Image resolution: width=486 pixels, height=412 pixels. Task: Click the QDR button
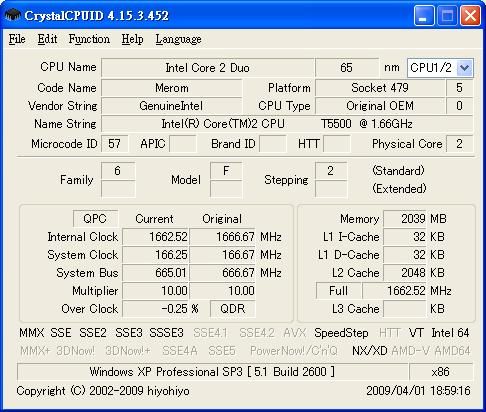[x=233, y=309]
